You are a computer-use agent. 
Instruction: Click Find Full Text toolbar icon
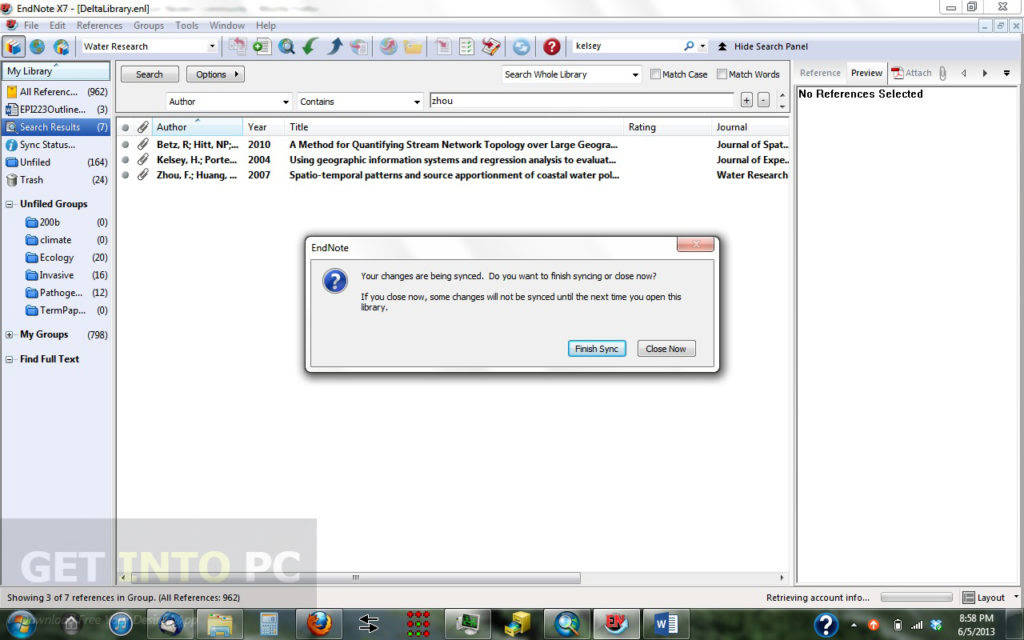pos(359,46)
